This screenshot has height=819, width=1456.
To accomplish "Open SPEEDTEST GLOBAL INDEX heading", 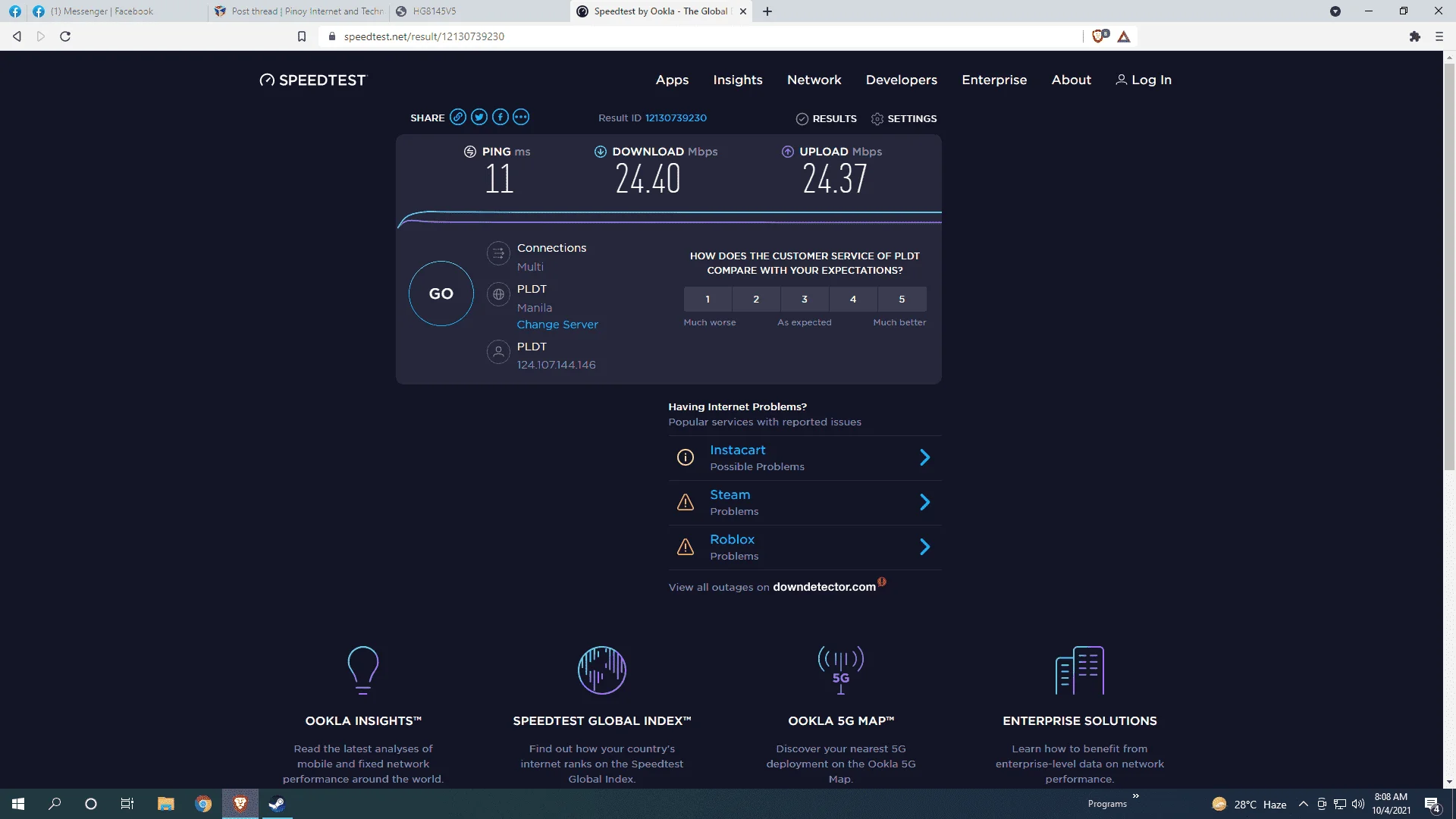I will coord(602,721).
